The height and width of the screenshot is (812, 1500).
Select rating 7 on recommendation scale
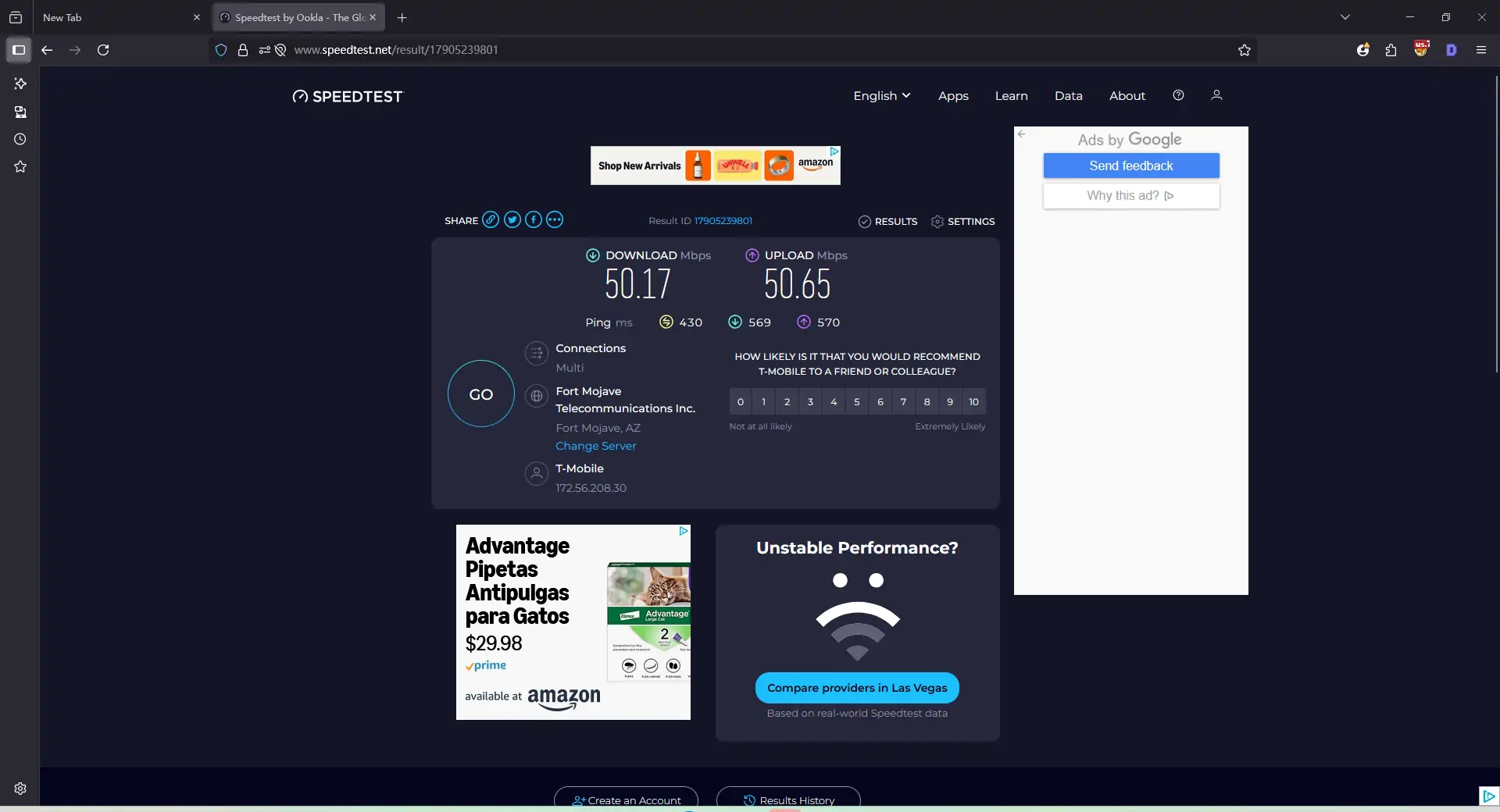tap(904, 402)
